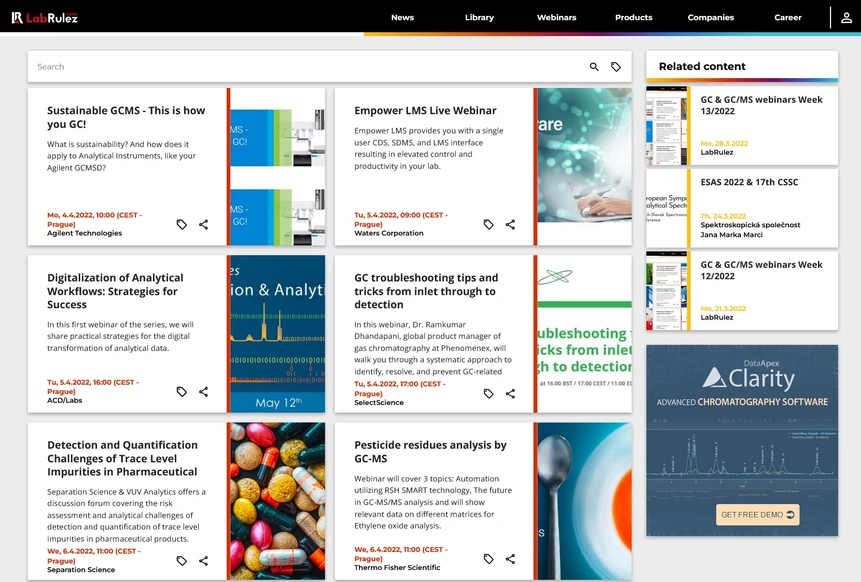861x582 pixels.
Task: Open GC & GC/MS webinars Week 12/2022
Action: [761, 270]
